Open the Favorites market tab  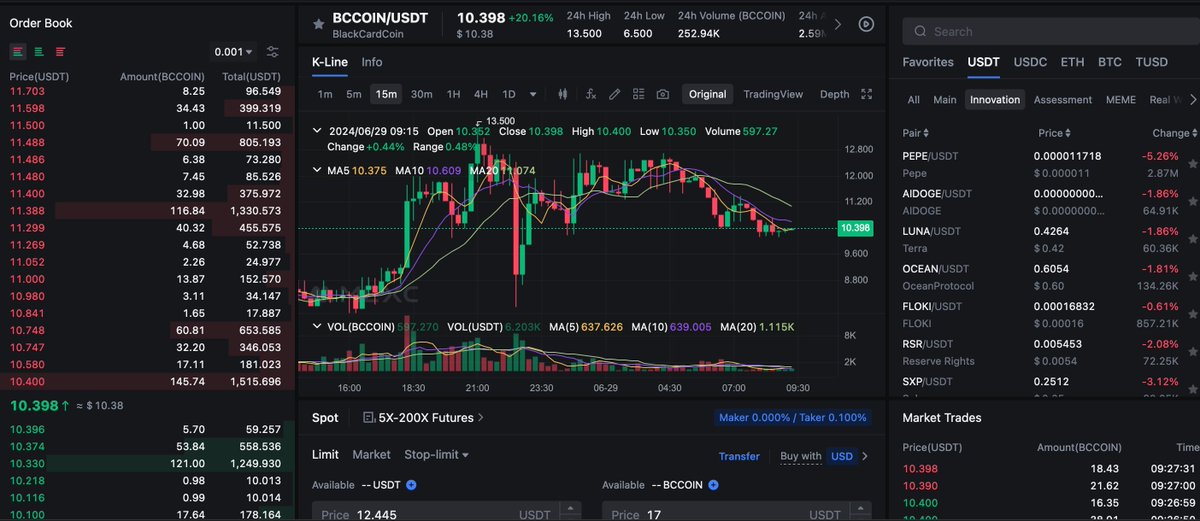(x=928, y=62)
